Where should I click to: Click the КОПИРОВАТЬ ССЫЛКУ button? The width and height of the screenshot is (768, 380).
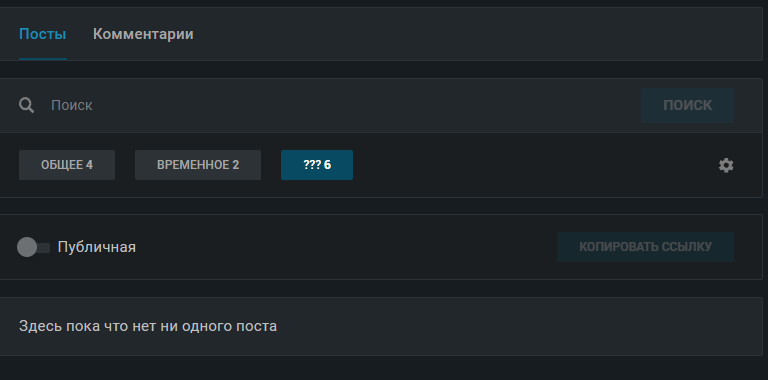(645, 247)
